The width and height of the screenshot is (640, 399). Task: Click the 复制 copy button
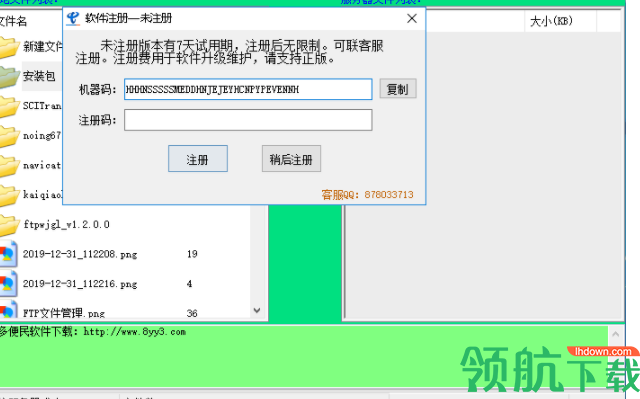pyautogui.click(x=398, y=89)
